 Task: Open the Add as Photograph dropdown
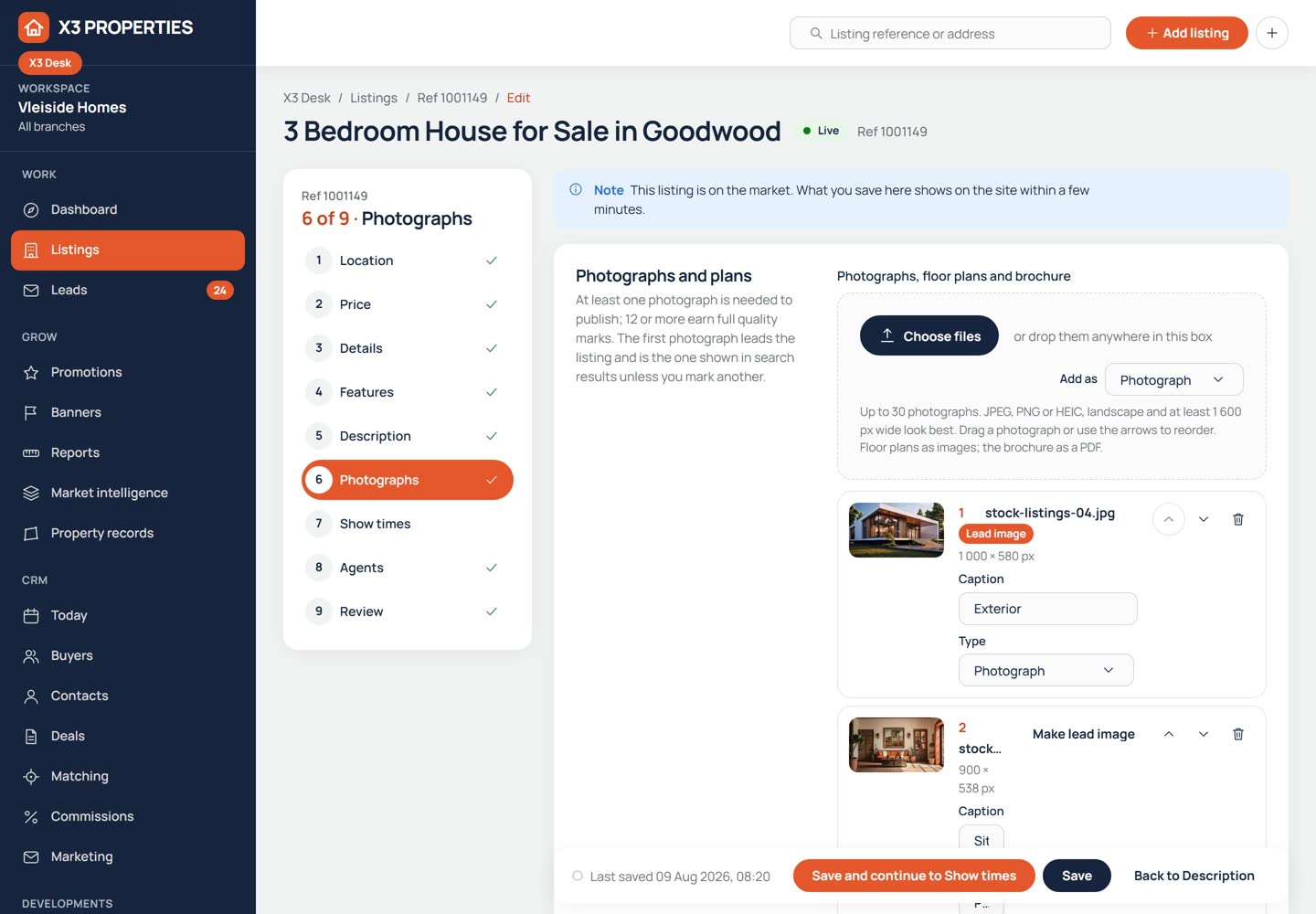pyautogui.click(x=1173, y=379)
